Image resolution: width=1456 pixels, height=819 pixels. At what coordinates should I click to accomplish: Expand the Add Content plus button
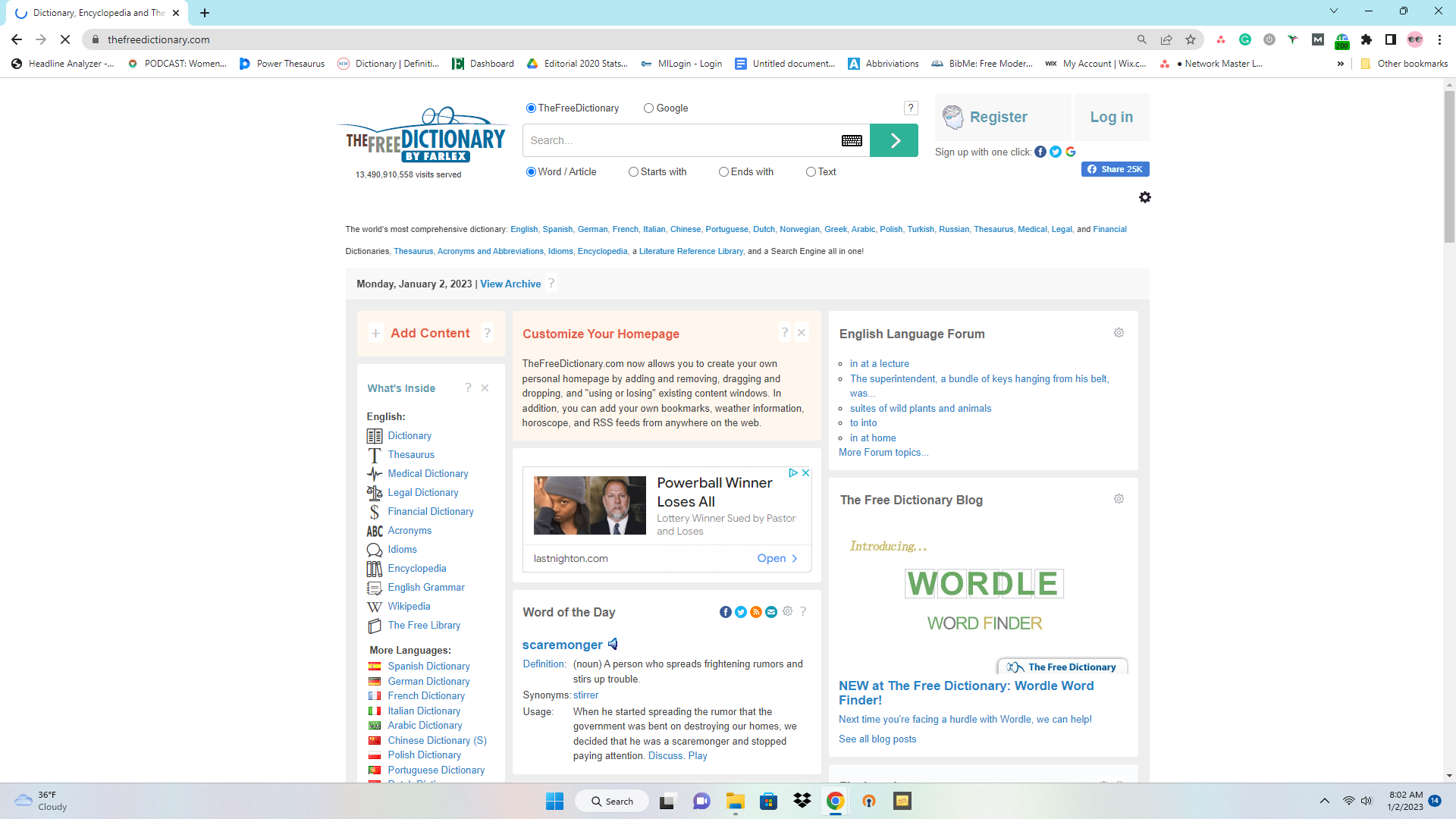click(x=375, y=333)
